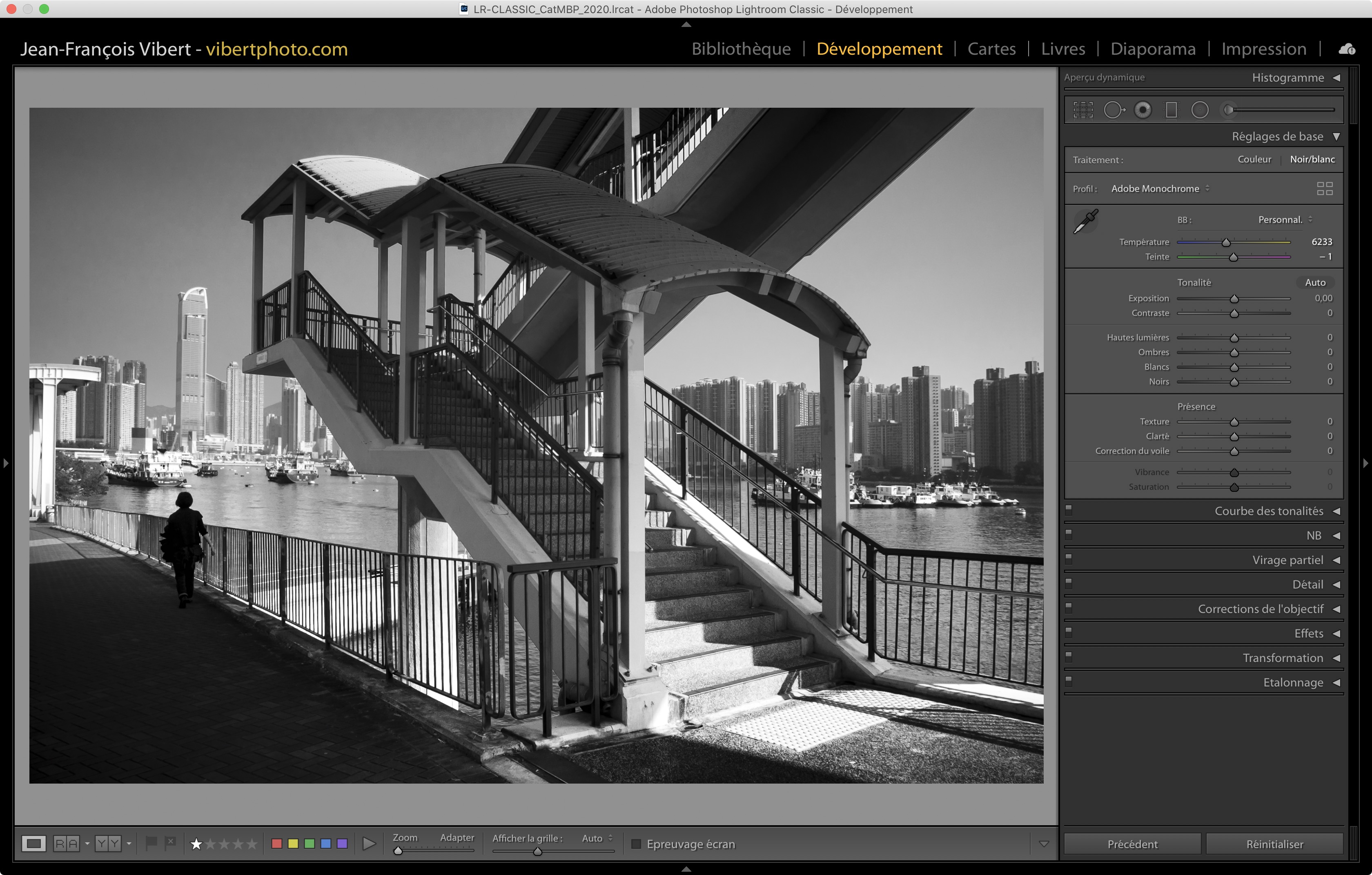Open the Cartes module
The height and width of the screenshot is (875, 1372).
click(x=991, y=49)
